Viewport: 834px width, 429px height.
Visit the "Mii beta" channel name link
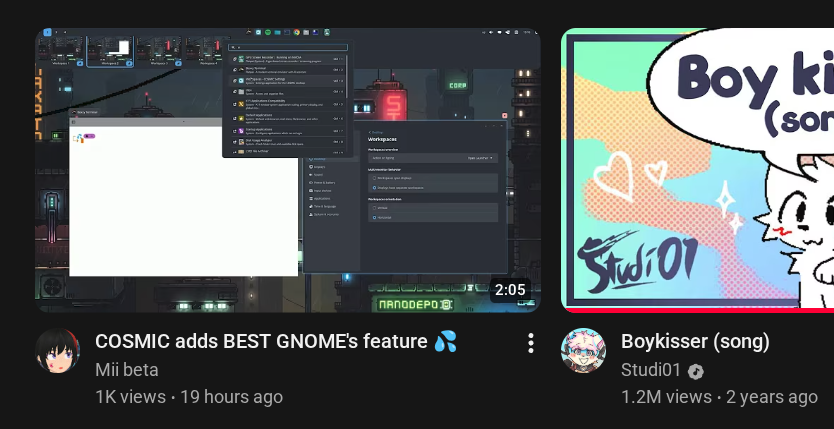click(127, 369)
